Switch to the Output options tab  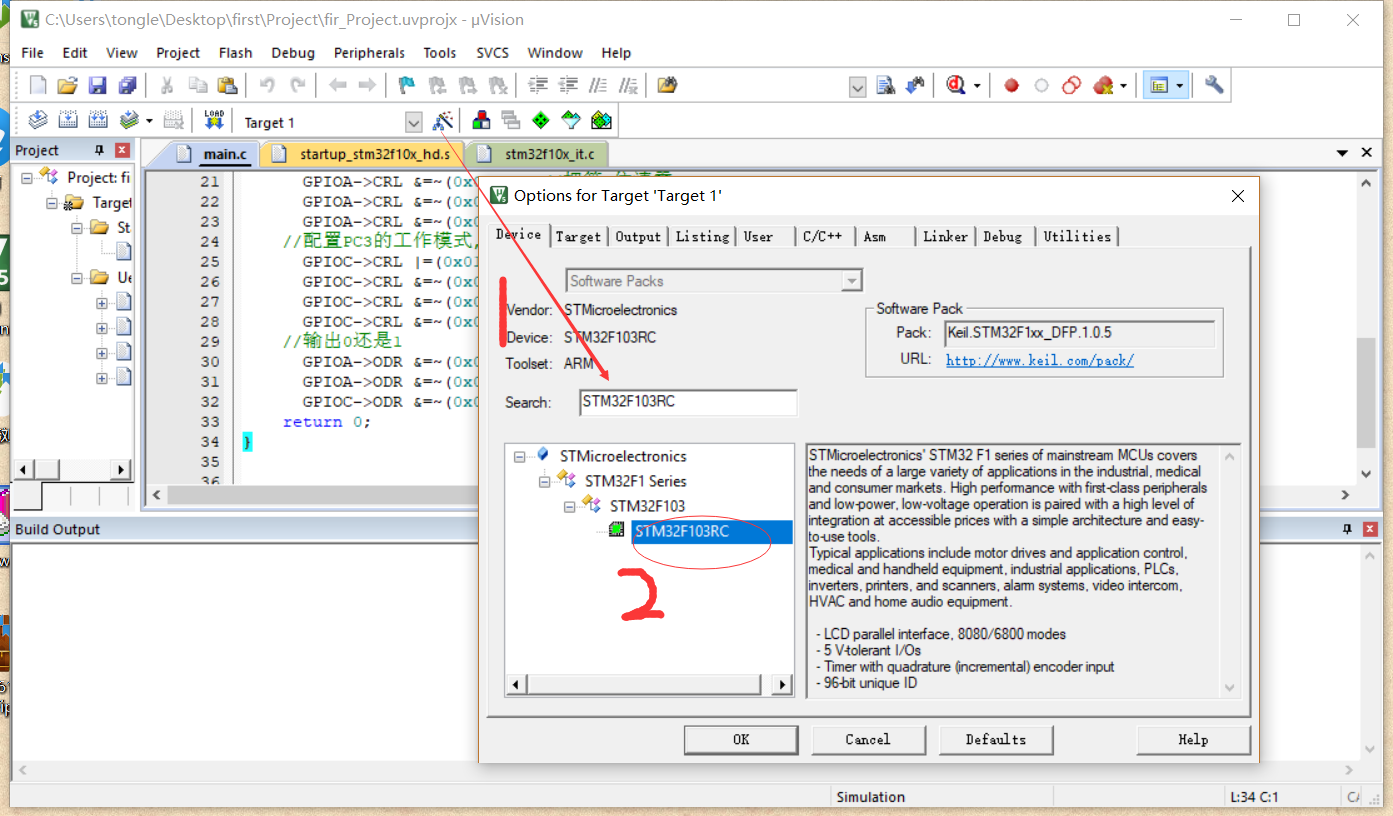638,237
